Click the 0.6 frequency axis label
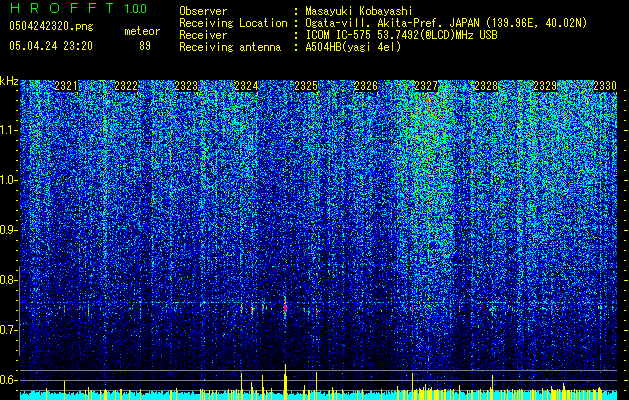629x400 pixels. point(8,380)
